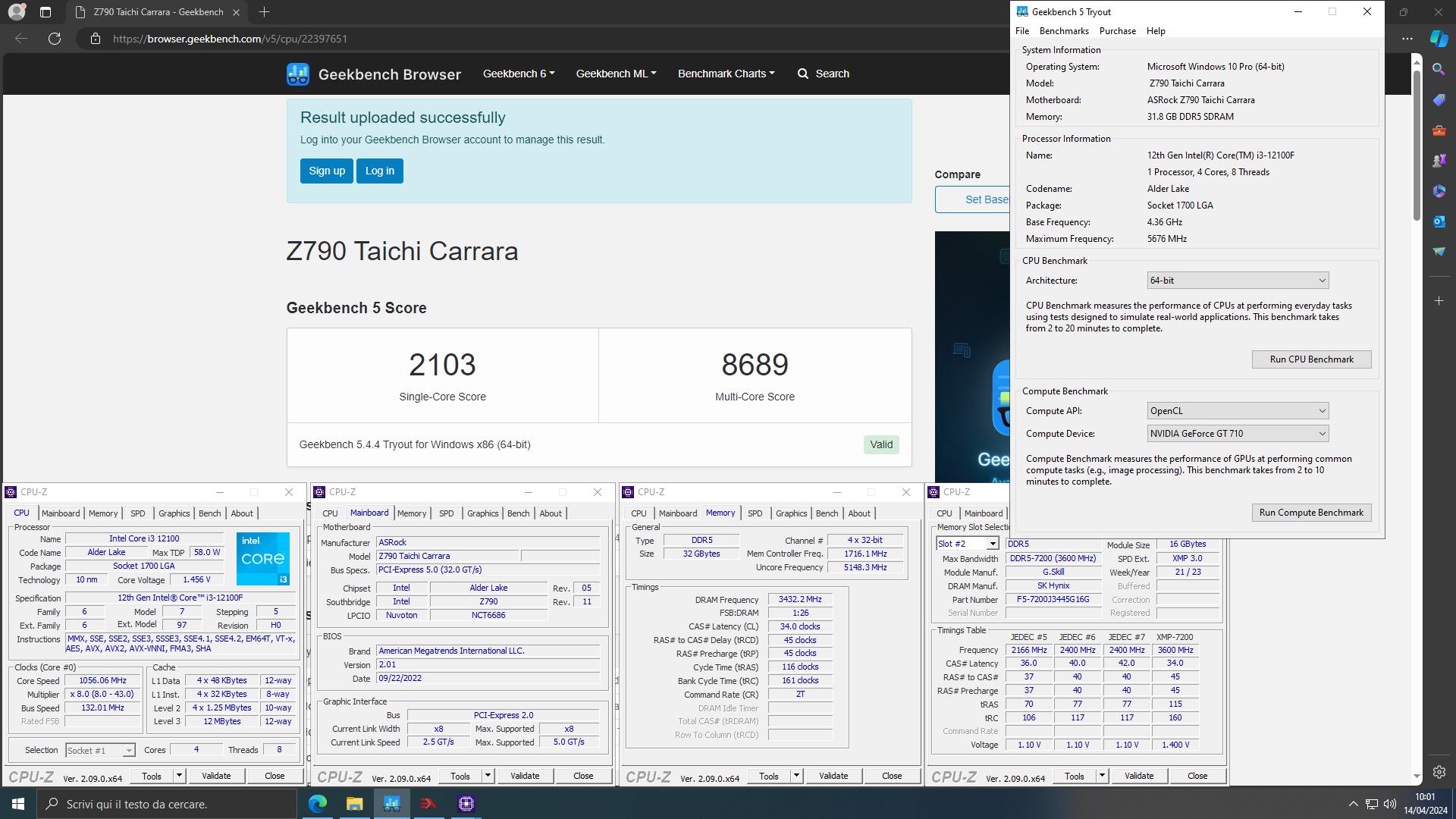
Task: Open the Compute Device GT 710 dropdown
Action: pyautogui.click(x=1238, y=434)
